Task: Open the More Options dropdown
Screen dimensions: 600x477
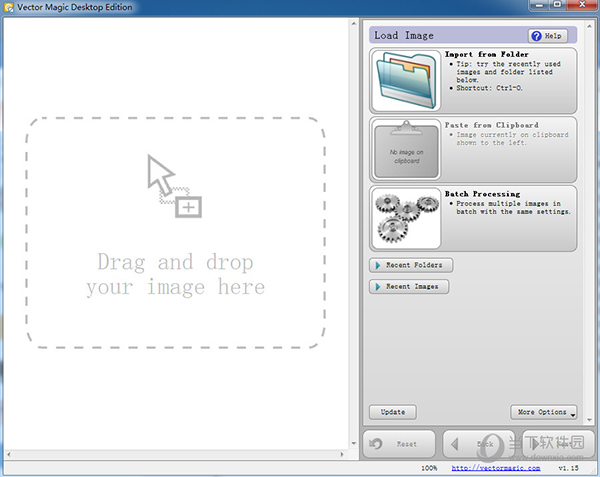Action: click(x=544, y=412)
